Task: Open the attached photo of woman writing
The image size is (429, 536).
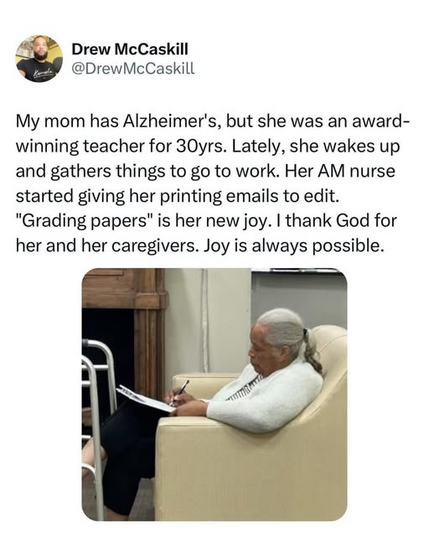Action: (x=214, y=394)
